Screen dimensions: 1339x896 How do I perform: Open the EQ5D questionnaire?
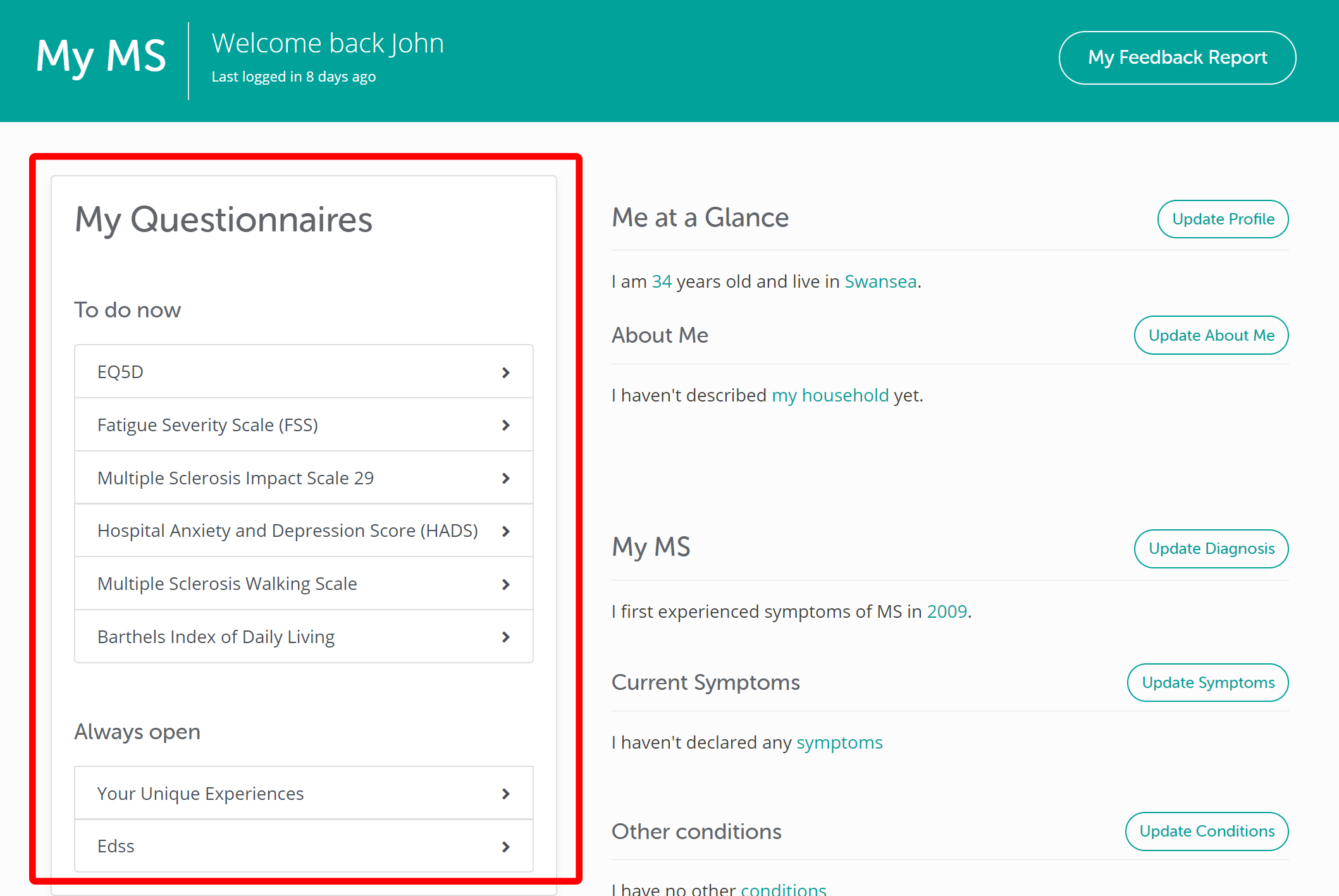tap(120, 372)
